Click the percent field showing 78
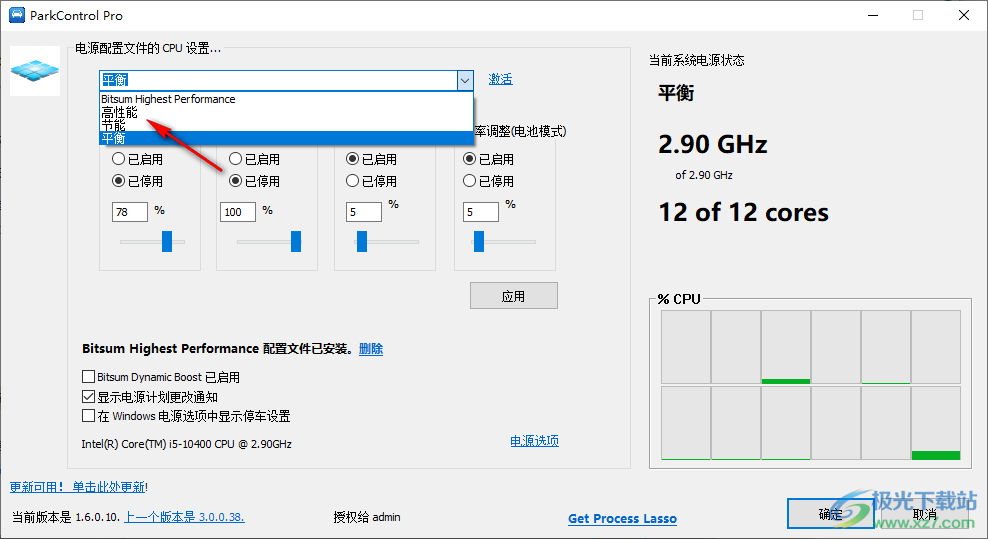This screenshot has width=988, height=539. 130,212
